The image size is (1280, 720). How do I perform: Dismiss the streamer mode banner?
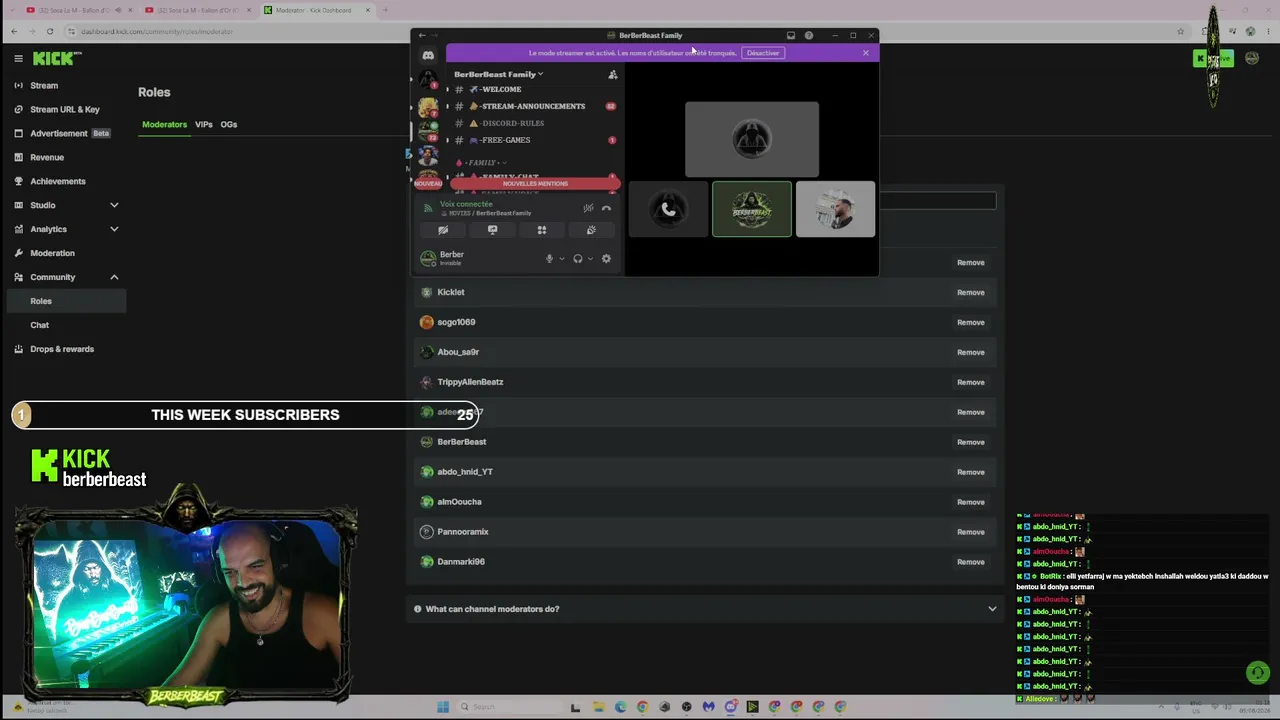(866, 53)
